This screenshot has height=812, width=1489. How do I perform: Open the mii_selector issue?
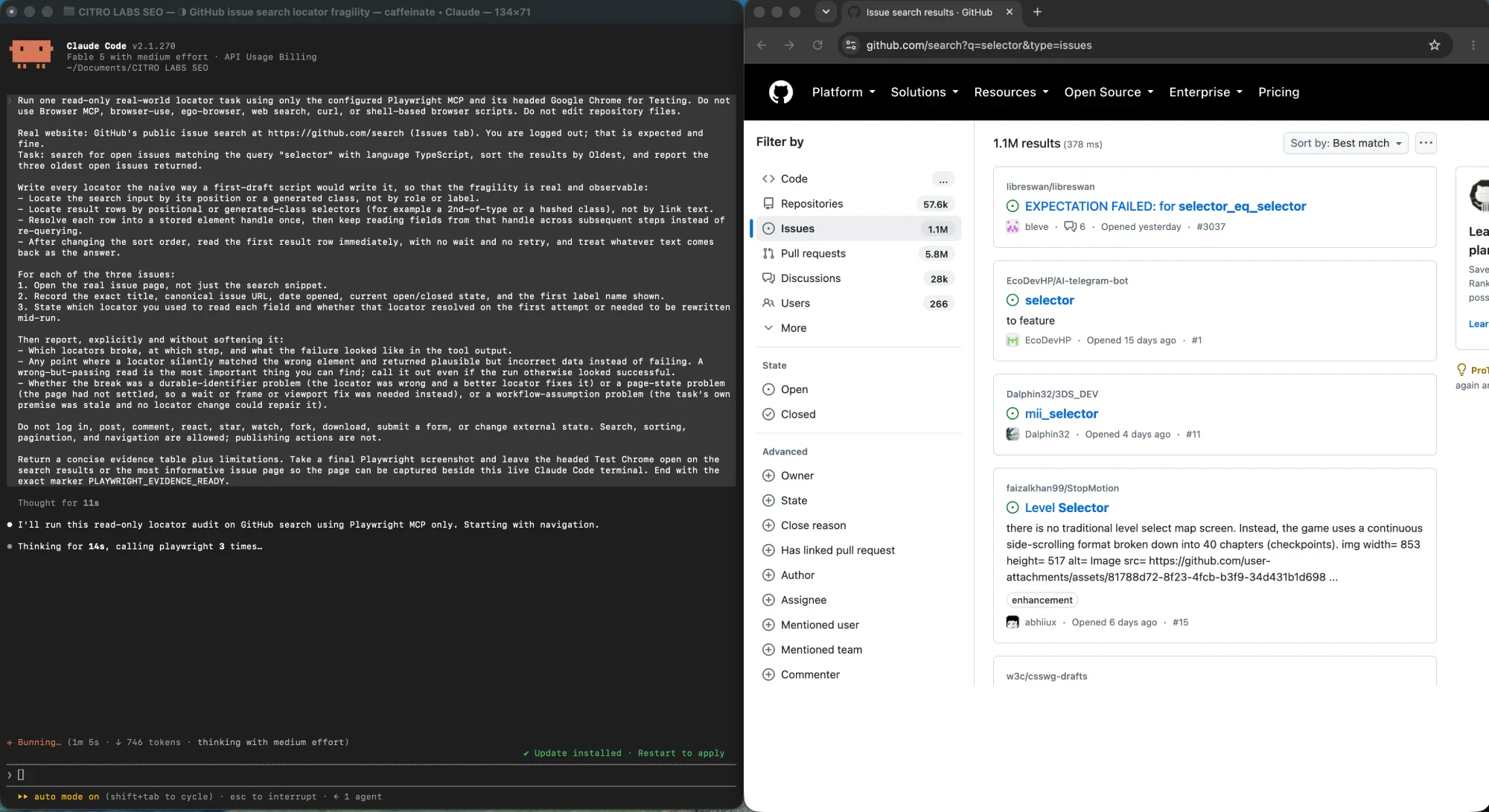1061,414
